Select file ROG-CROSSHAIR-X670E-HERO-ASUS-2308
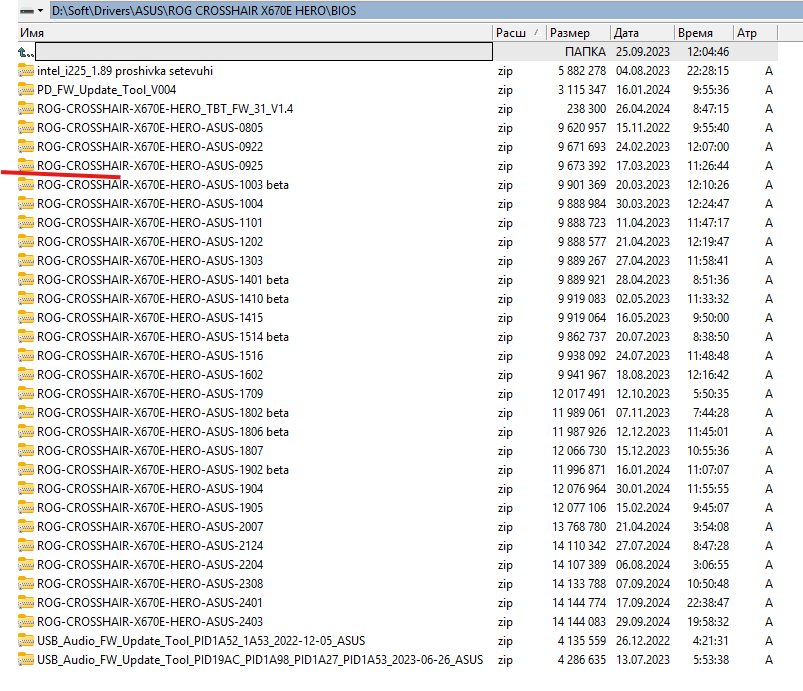 pos(150,583)
